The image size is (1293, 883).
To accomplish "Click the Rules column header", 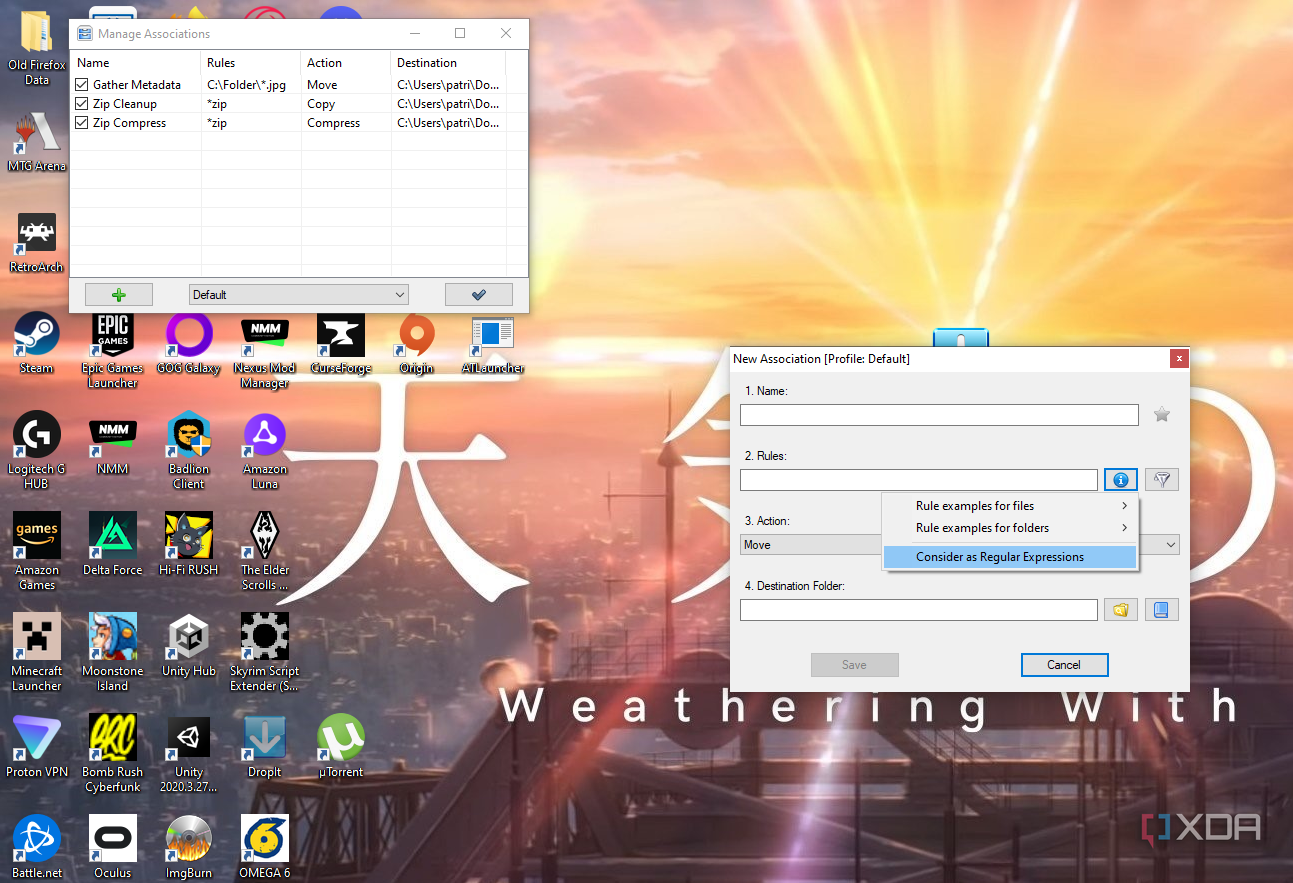I will 251,63.
